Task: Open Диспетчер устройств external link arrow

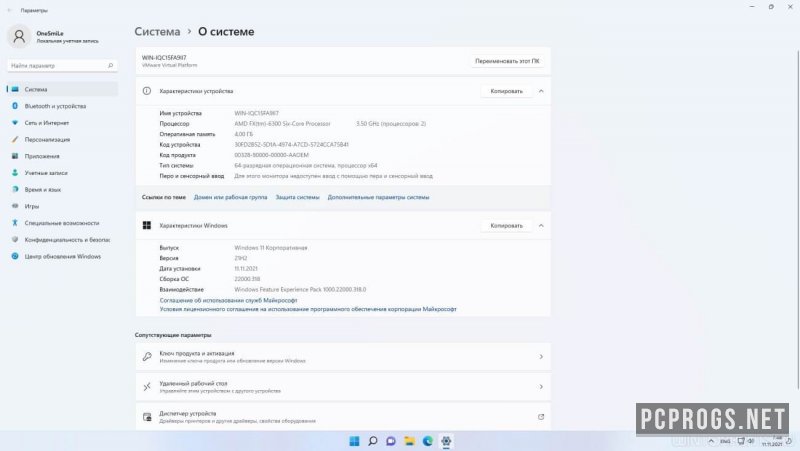Action: tap(541, 417)
